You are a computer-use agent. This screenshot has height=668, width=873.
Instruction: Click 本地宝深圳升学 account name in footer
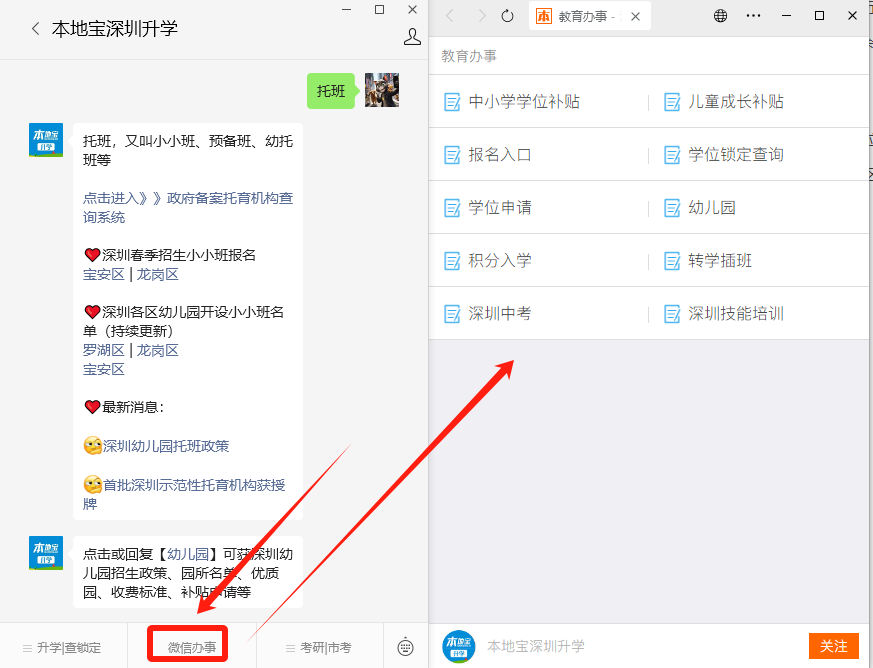click(x=536, y=646)
